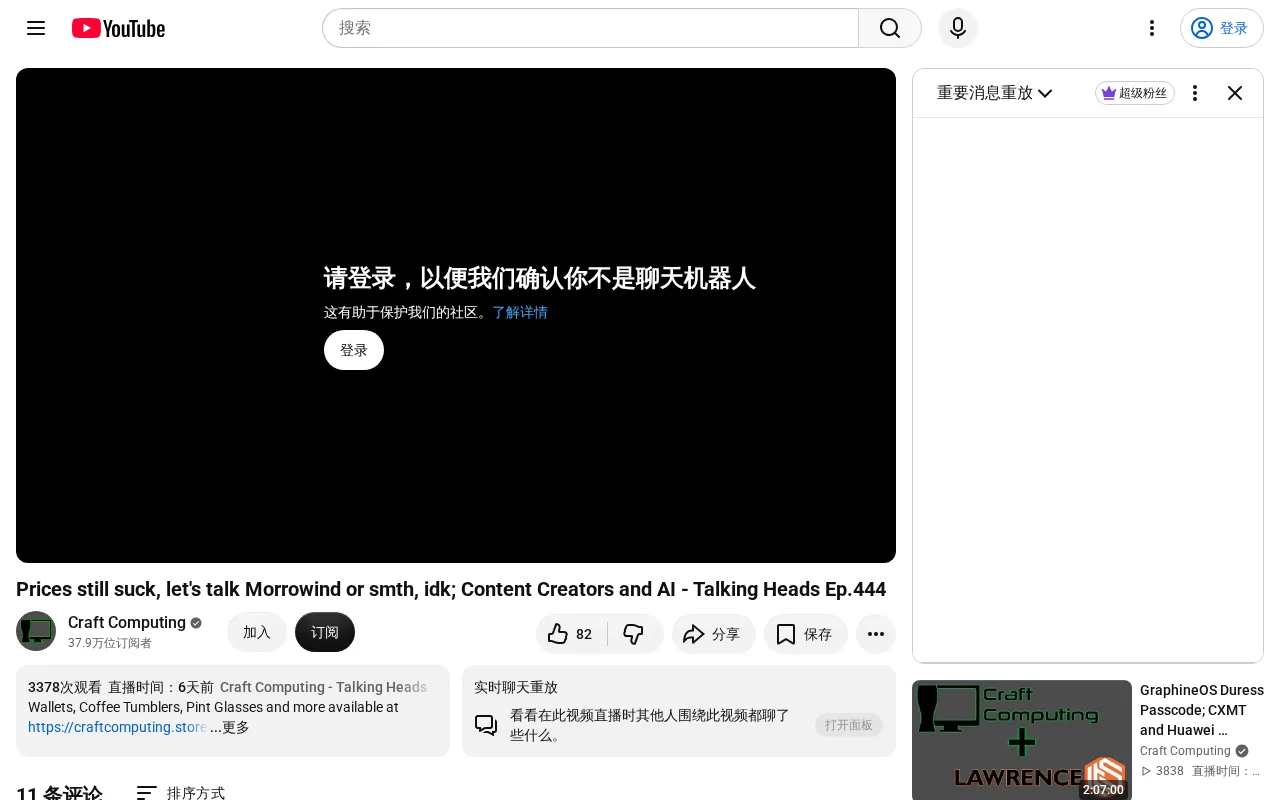
Task: Open GraphineOS Duress Passcode video title
Action: [x=1202, y=710]
